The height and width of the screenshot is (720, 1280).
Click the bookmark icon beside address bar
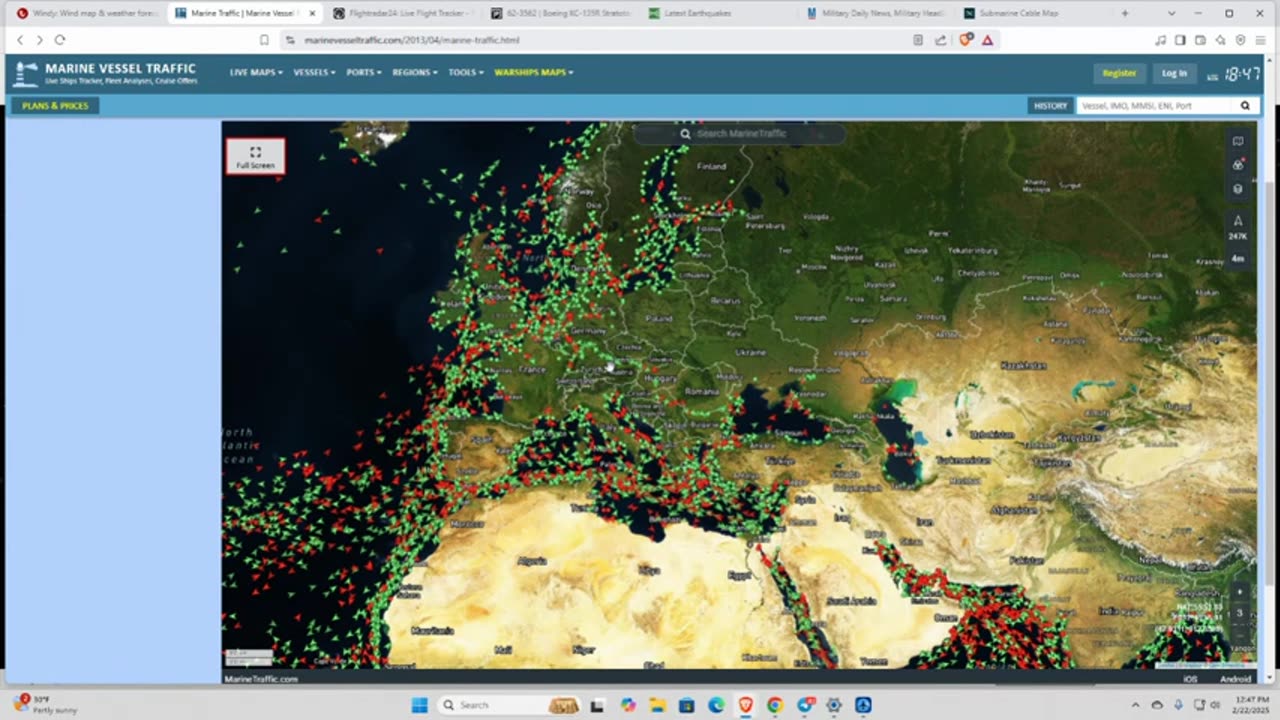(x=264, y=40)
